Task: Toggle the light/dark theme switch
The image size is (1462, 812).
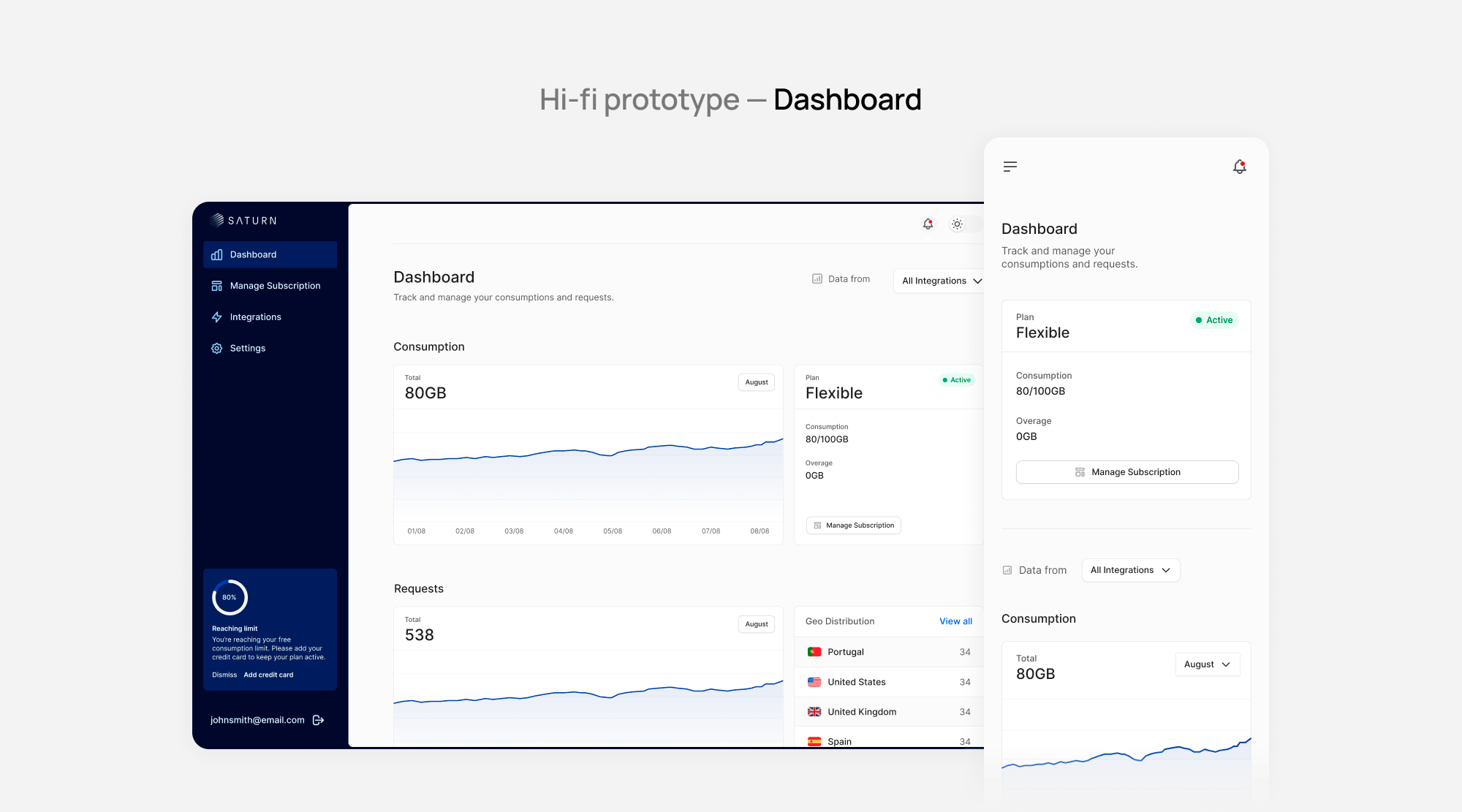Action: click(958, 224)
